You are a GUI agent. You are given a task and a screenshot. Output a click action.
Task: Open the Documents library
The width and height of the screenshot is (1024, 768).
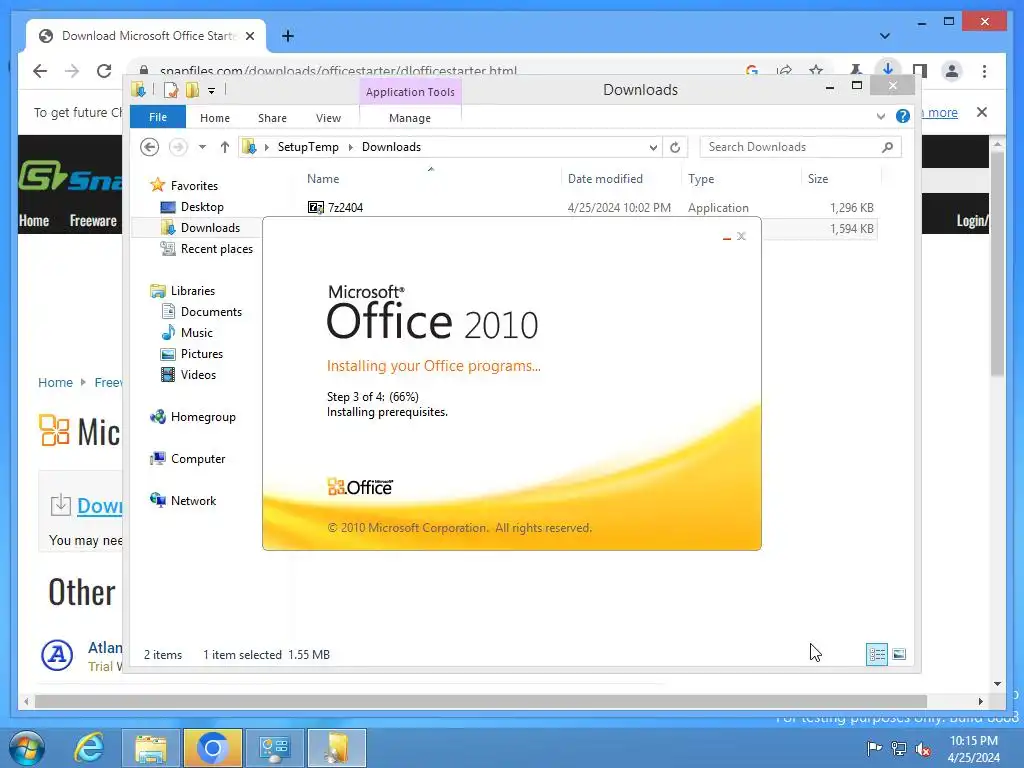[x=211, y=312]
